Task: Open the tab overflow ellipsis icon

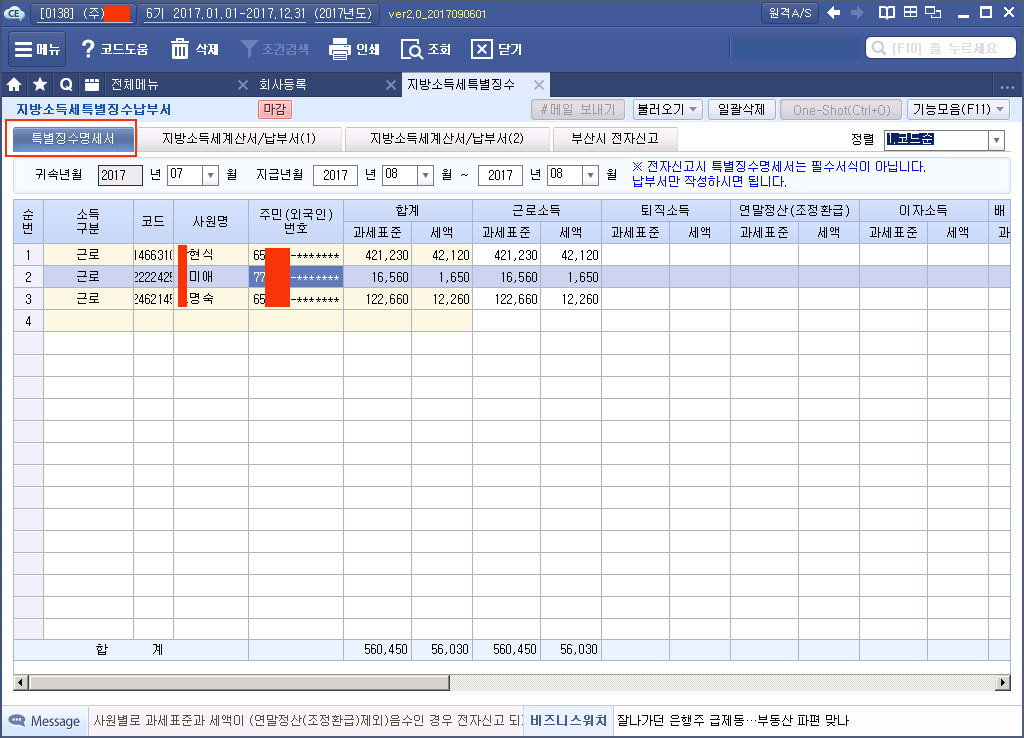Action: [1007, 86]
